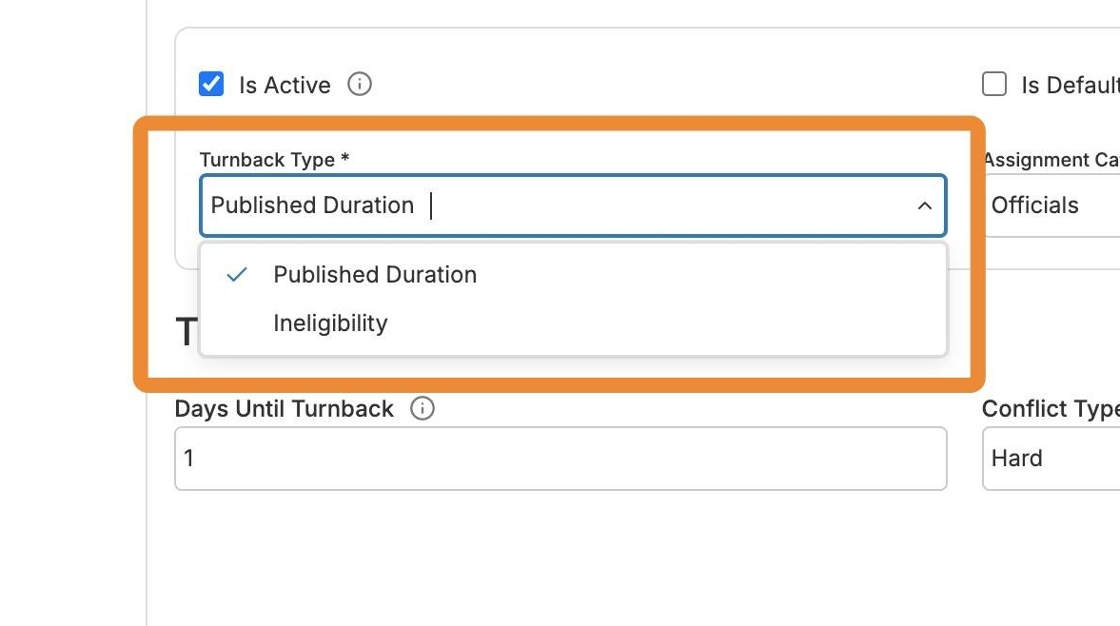The image size is (1120, 626).
Task: Click the Days Until Turnback info icon
Action: [423, 408]
